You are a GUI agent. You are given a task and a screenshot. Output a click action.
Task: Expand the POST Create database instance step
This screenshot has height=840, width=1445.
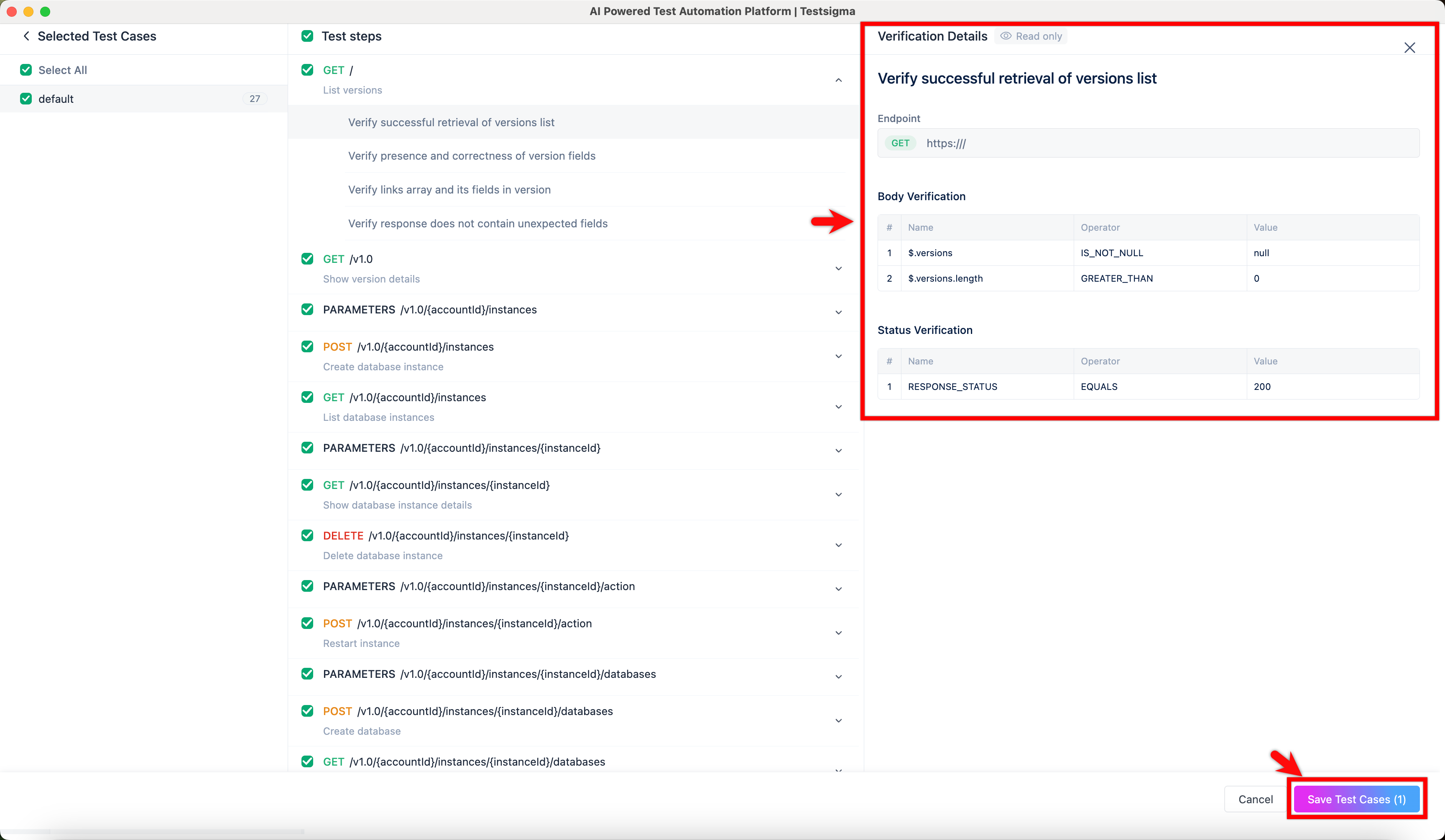click(838, 356)
